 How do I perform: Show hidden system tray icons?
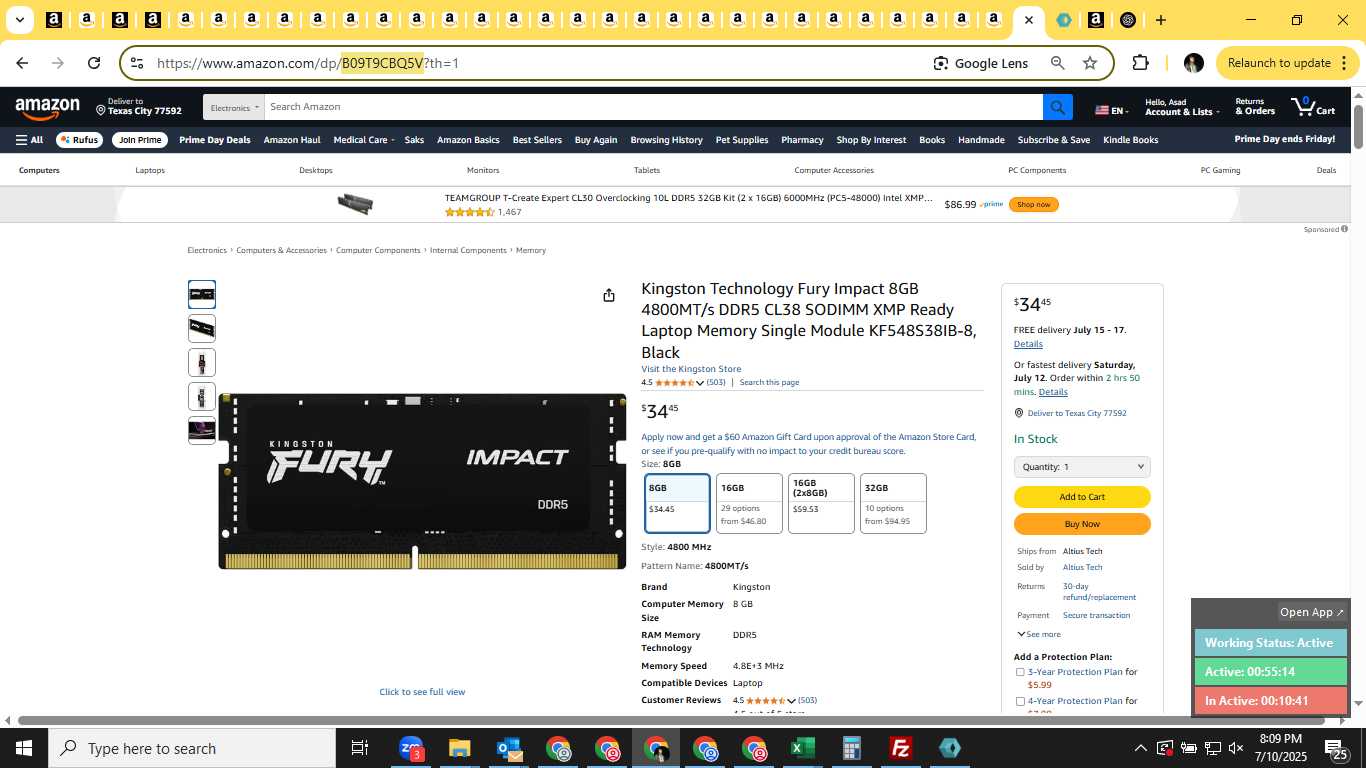coord(1140,748)
